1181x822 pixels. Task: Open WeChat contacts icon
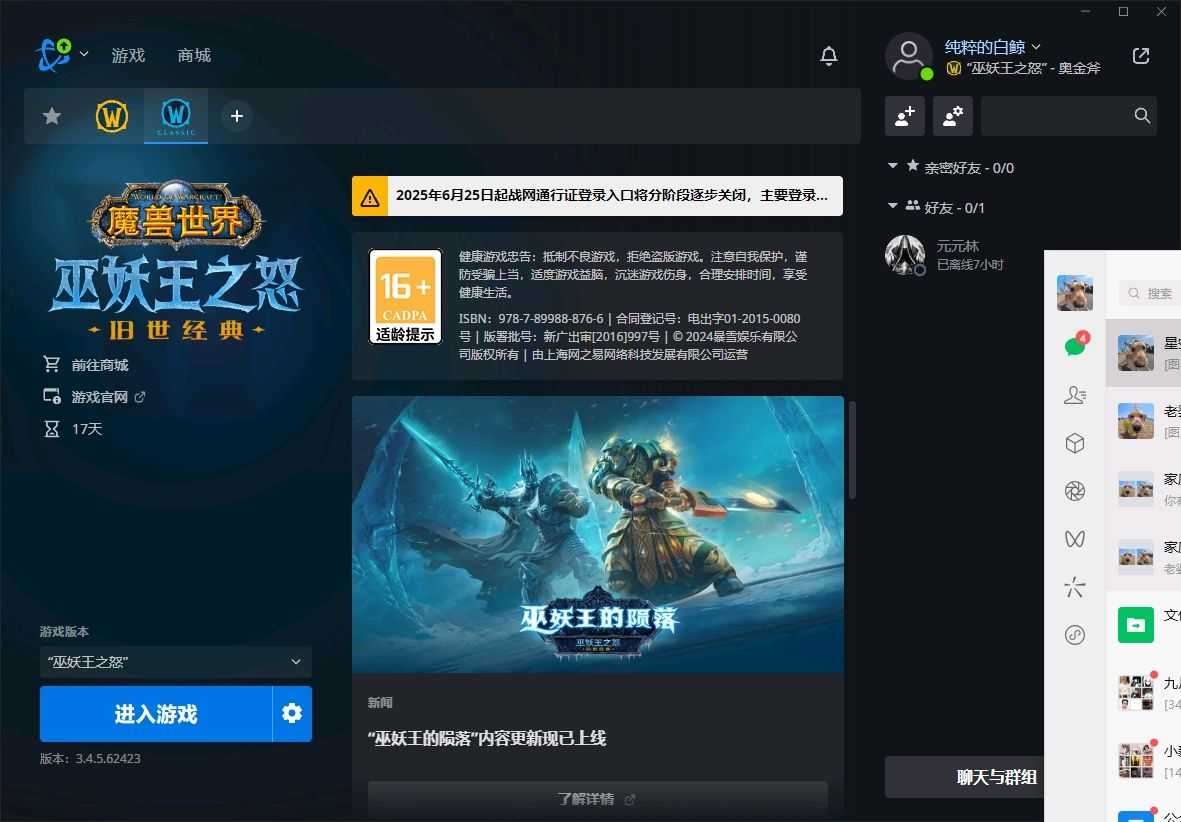[1075, 395]
